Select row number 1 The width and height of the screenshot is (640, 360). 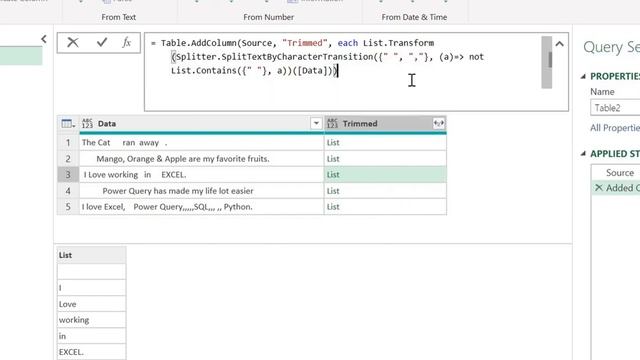coord(68,142)
